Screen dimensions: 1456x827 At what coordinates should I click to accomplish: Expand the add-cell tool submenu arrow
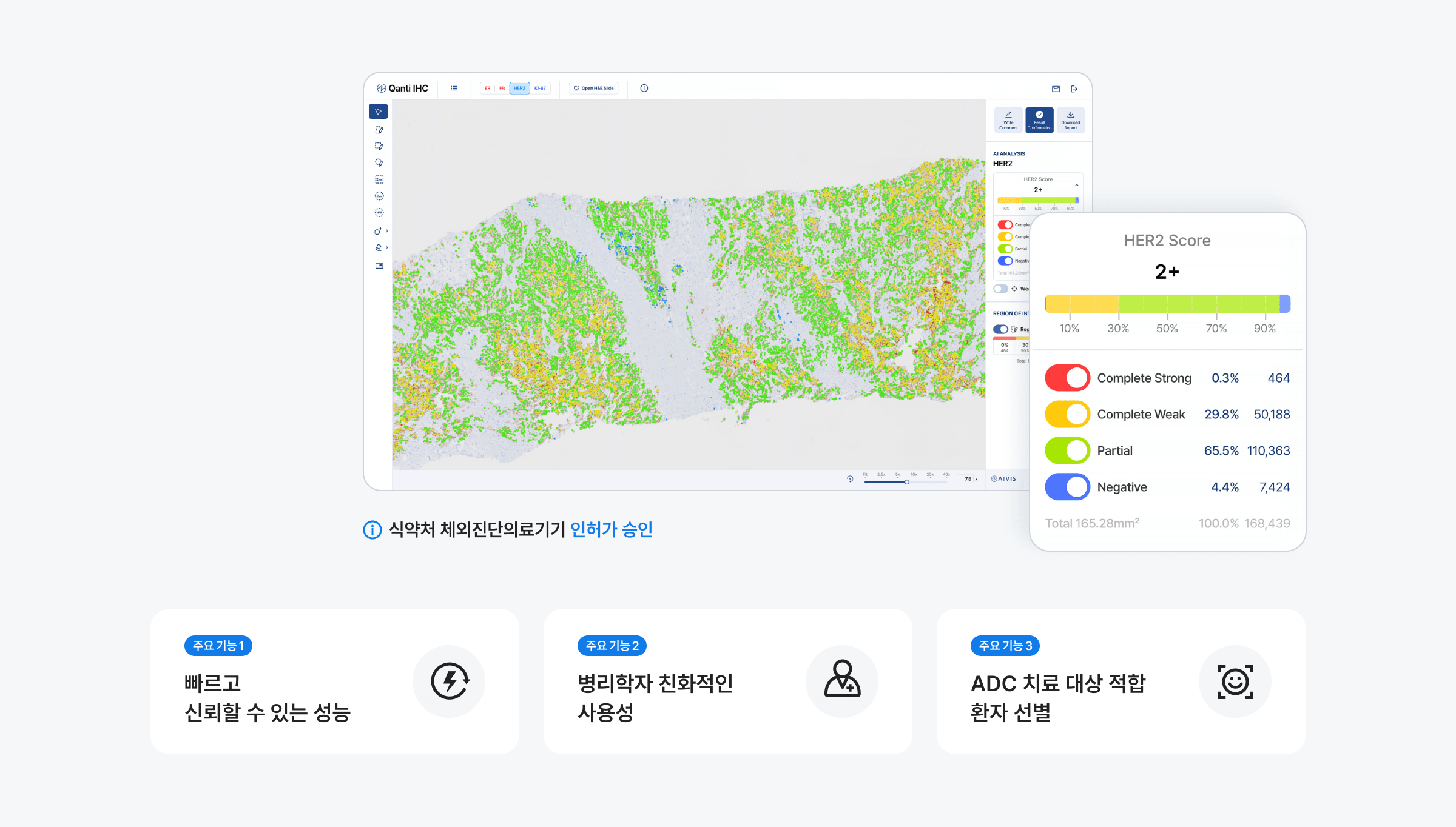point(387,231)
